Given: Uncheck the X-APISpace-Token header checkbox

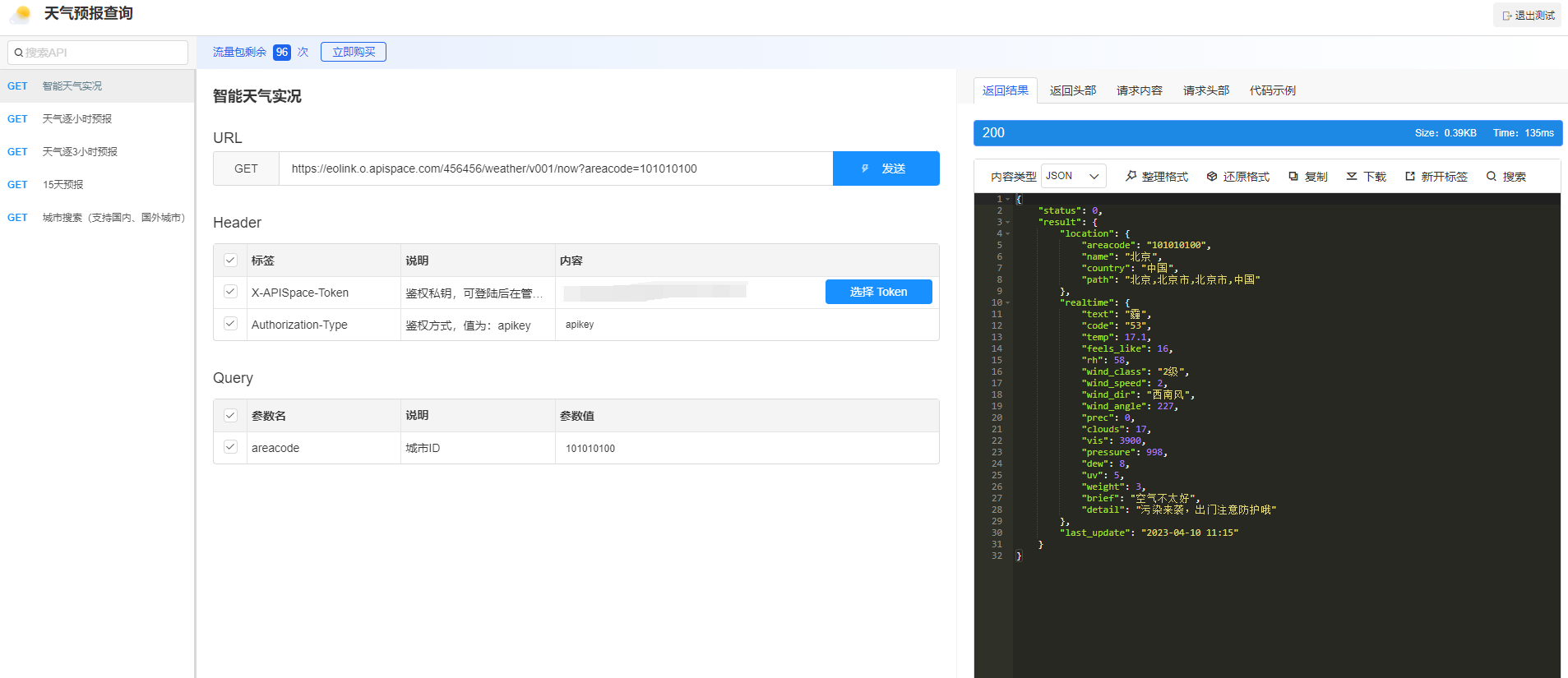Looking at the screenshot, I should (230, 291).
